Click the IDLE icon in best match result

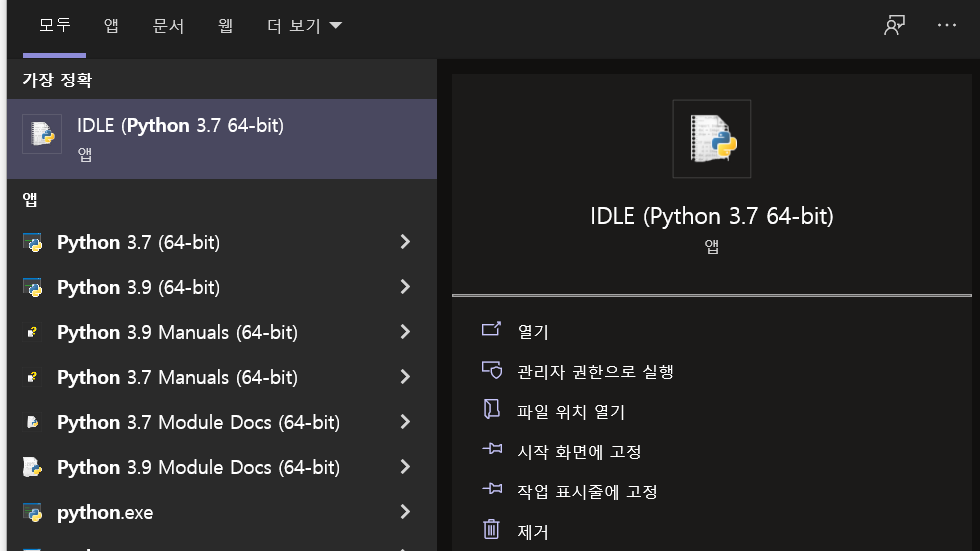(x=42, y=134)
